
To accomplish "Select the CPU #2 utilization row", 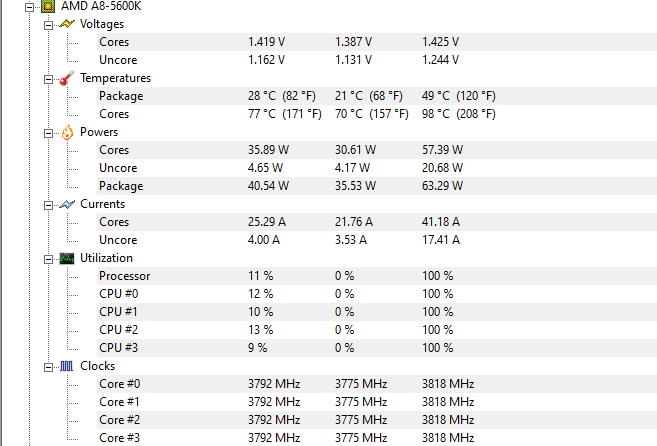I will [x=377, y=330].
